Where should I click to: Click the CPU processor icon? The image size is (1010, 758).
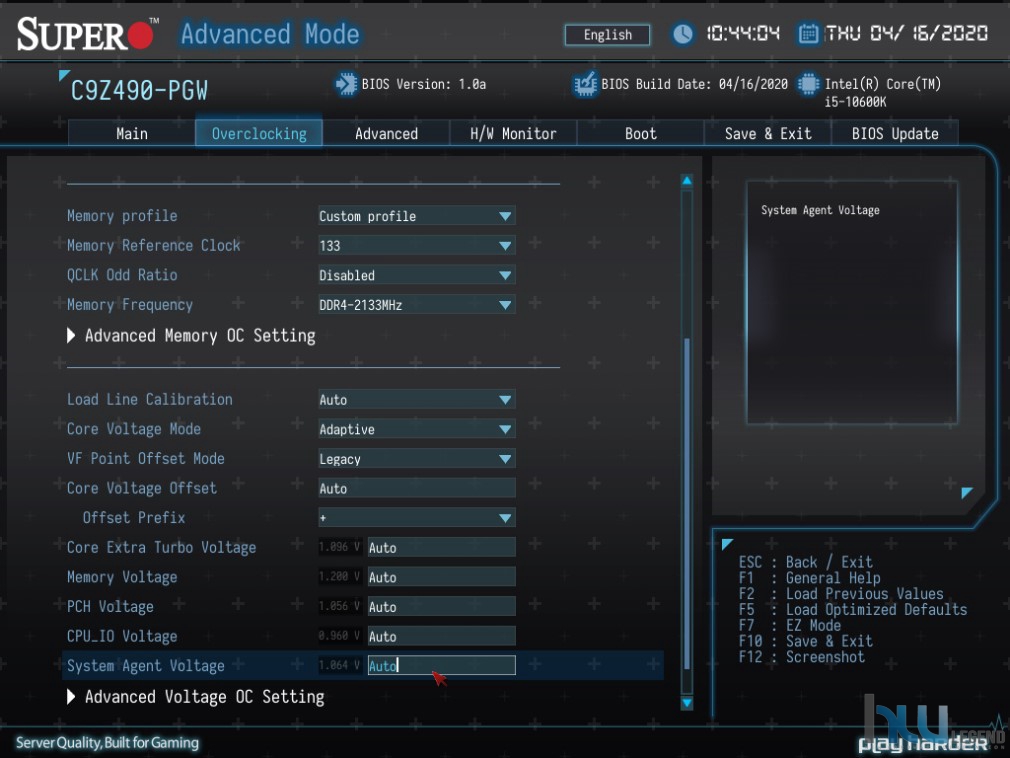point(808,84)
